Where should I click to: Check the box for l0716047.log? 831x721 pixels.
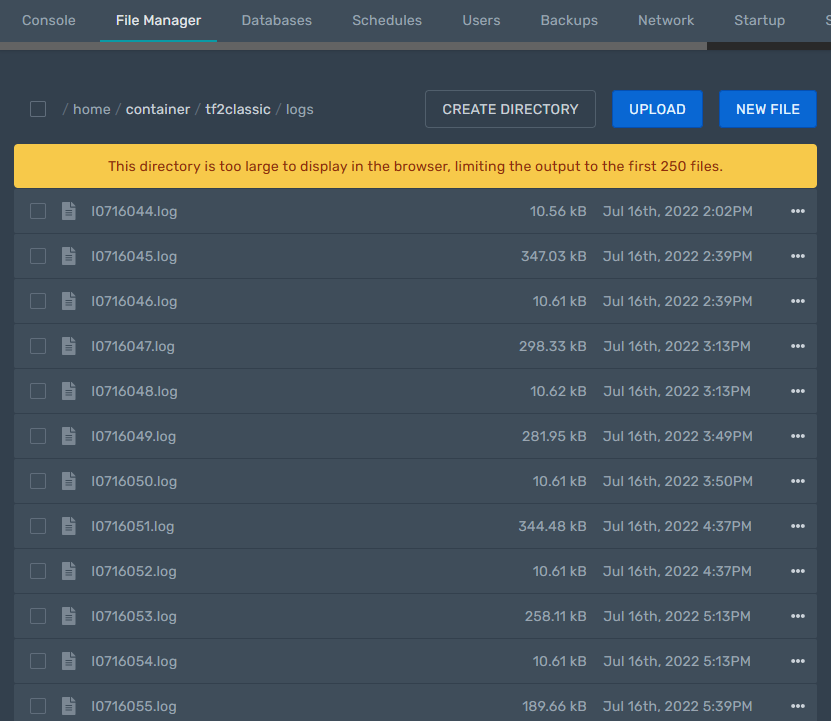point(38,346)
